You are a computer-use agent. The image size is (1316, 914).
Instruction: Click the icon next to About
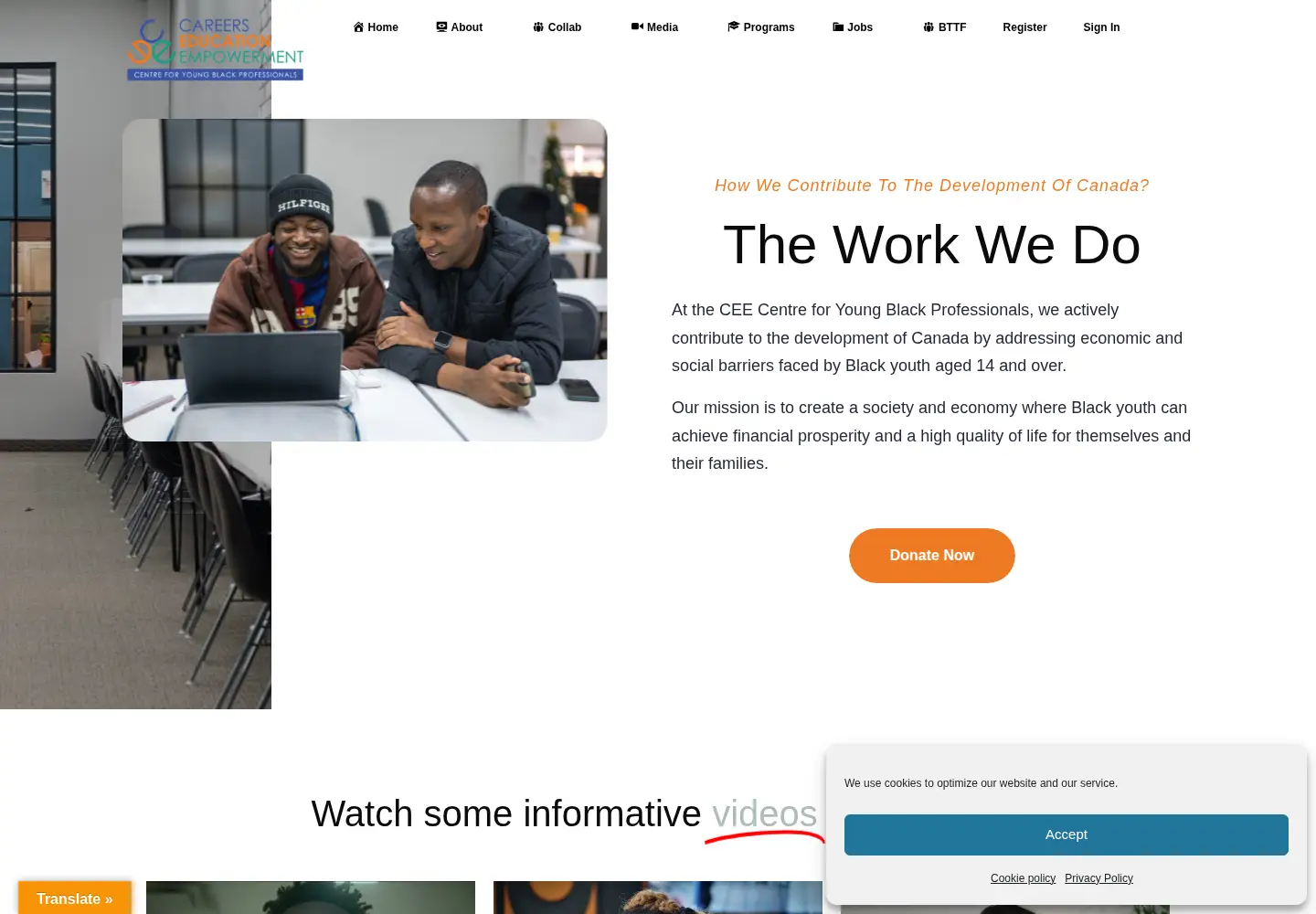point(441,27)
